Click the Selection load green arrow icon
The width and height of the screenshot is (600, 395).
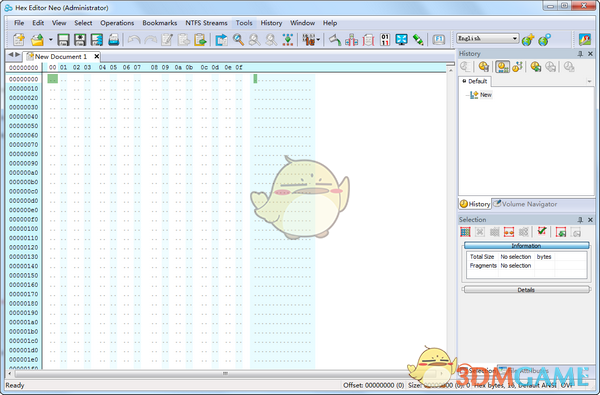(561, 232)
